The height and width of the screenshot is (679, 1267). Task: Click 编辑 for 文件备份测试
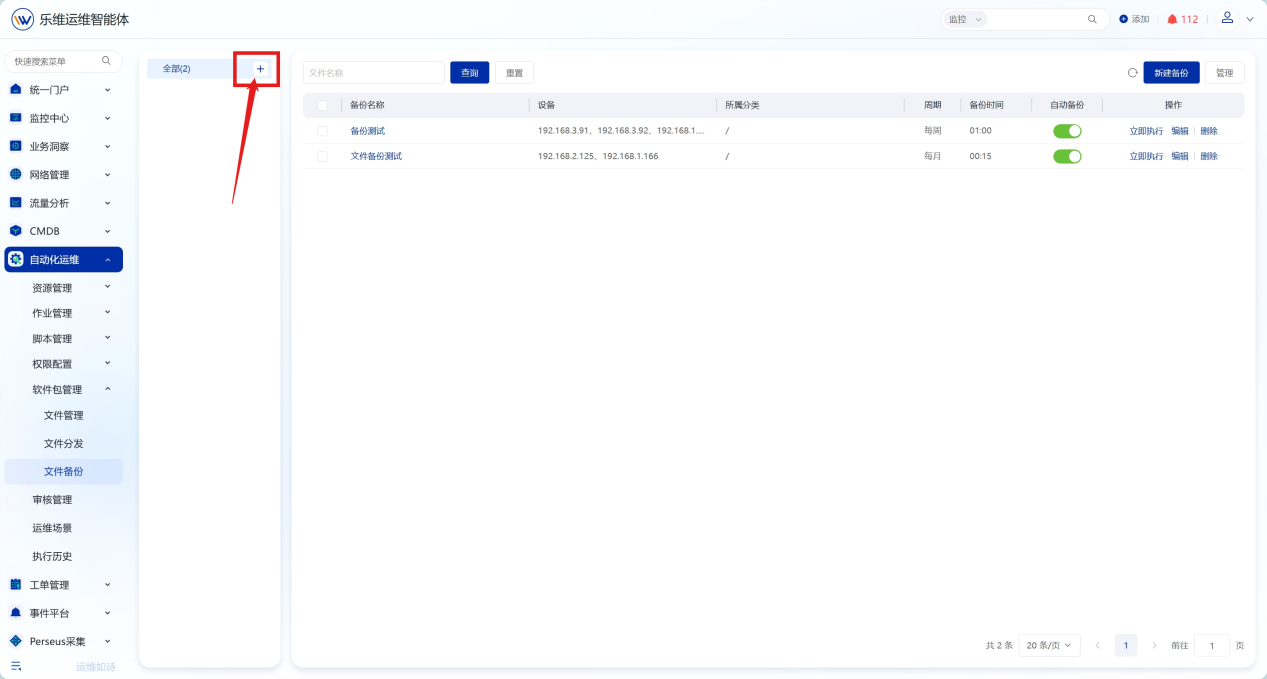[1180, 156]
